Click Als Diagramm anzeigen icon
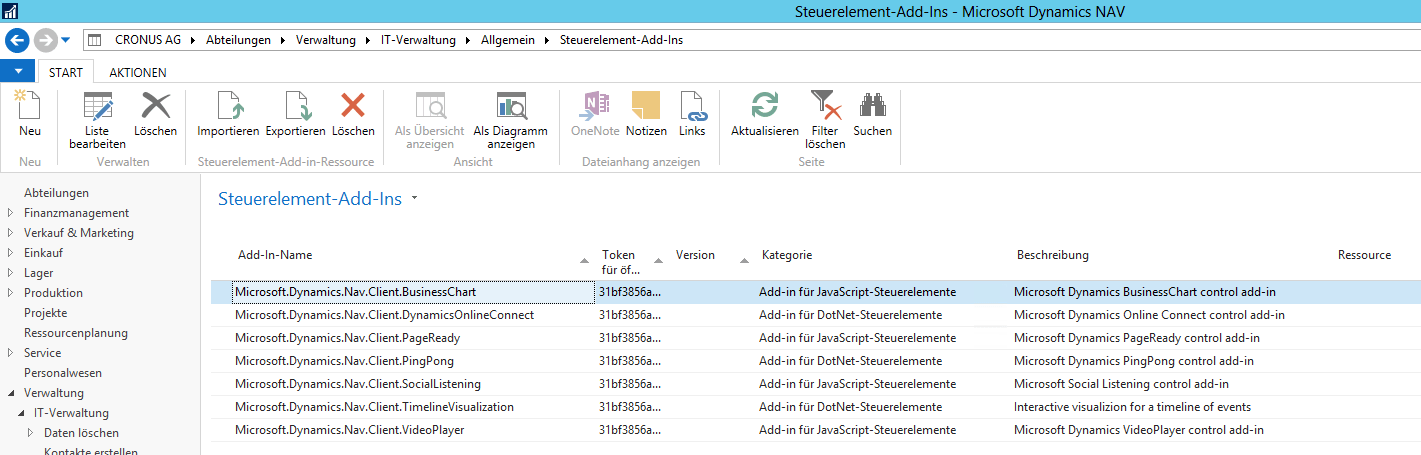Screen dimensions: 1421x455 click(x=510, y=106)
